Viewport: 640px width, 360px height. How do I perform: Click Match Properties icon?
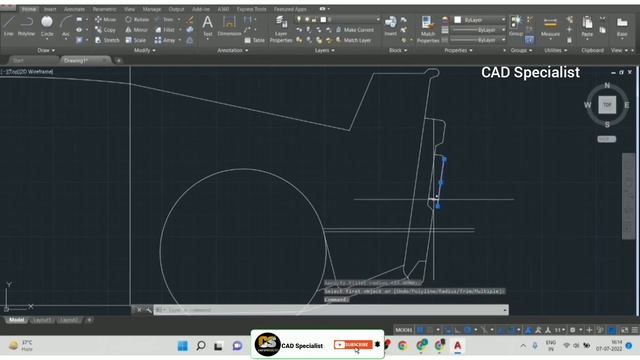pyautogui.click(x=427, y=29)
